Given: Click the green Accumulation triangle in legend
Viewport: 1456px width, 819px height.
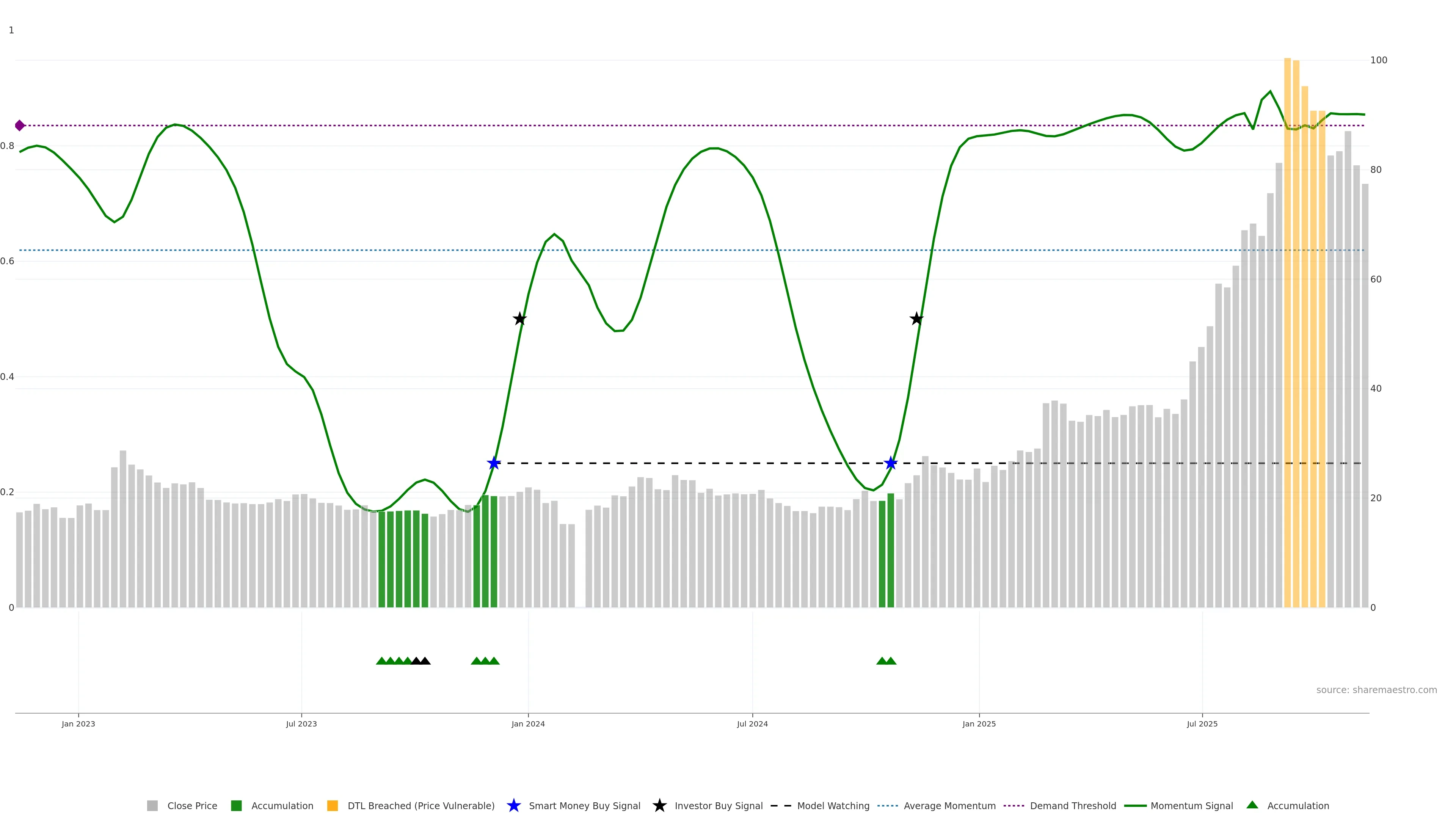Looking at the screenshot, I should click(1252, 805).
